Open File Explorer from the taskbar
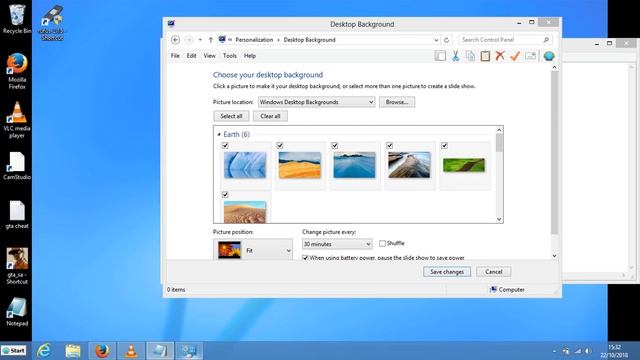The image size is (640, 360). pyautogui.click(x=73, y=351)
